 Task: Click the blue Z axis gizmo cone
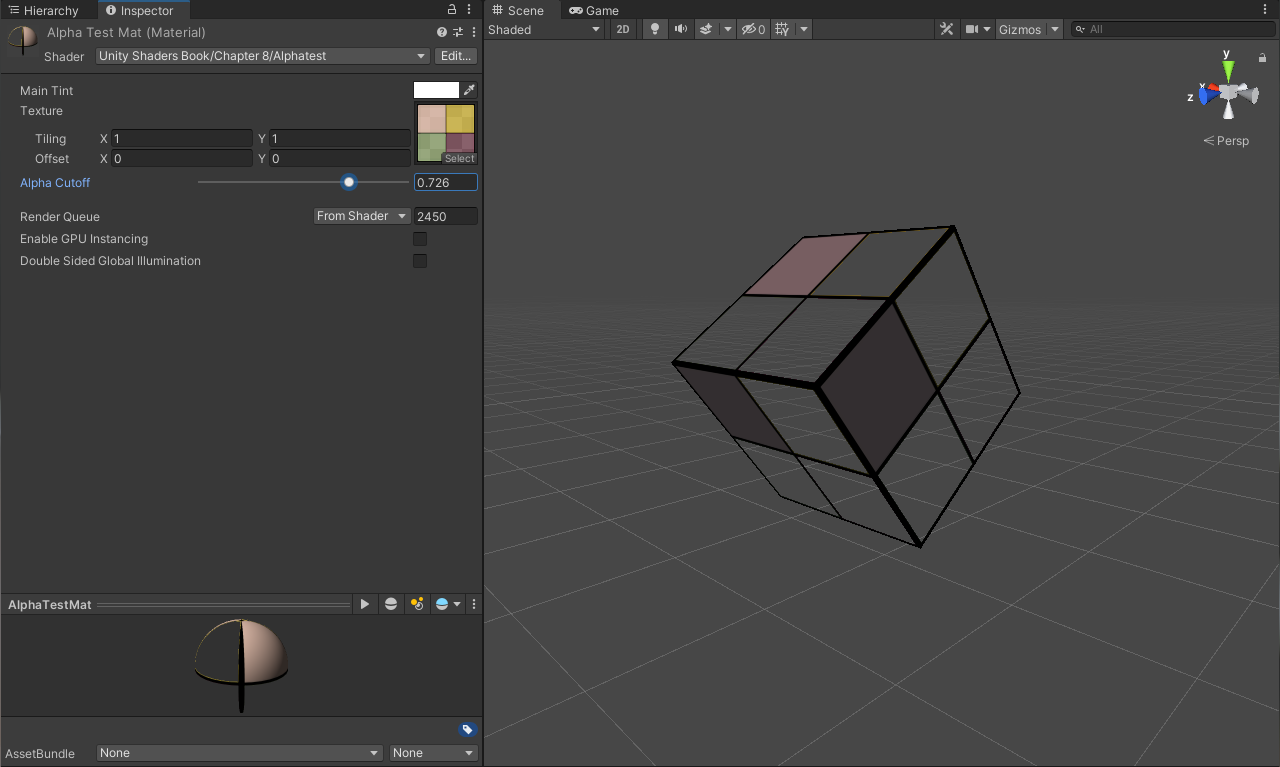point(1207,95)
